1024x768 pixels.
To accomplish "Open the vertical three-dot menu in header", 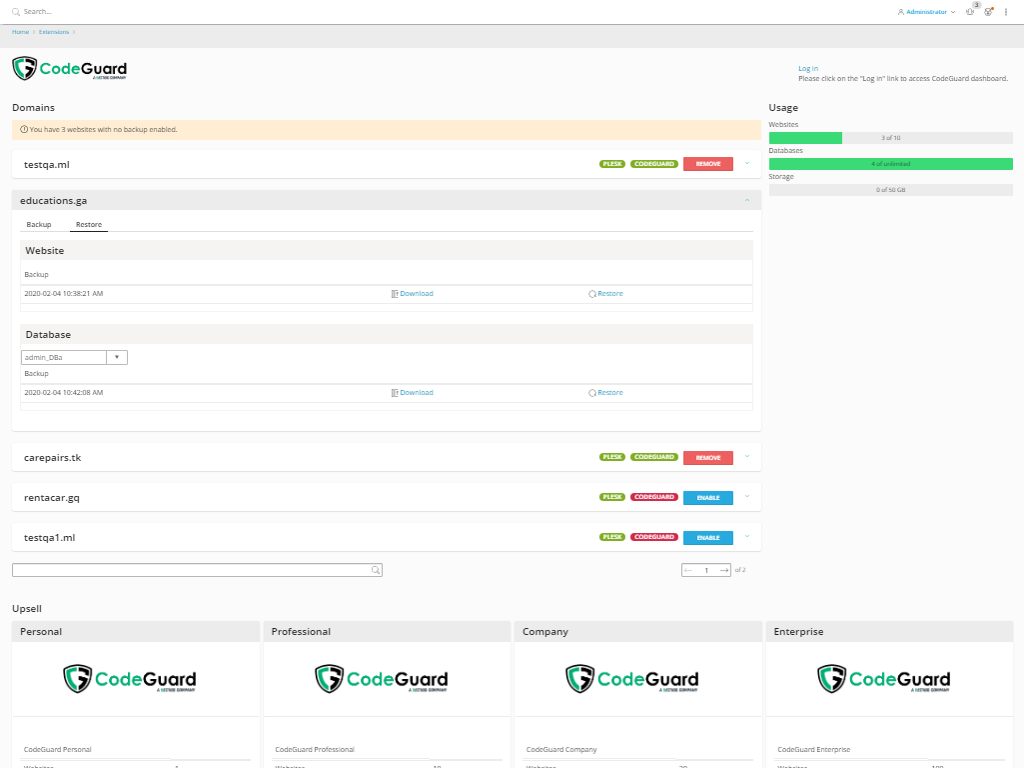I will pyautogui.click(x=1006, y=12).
